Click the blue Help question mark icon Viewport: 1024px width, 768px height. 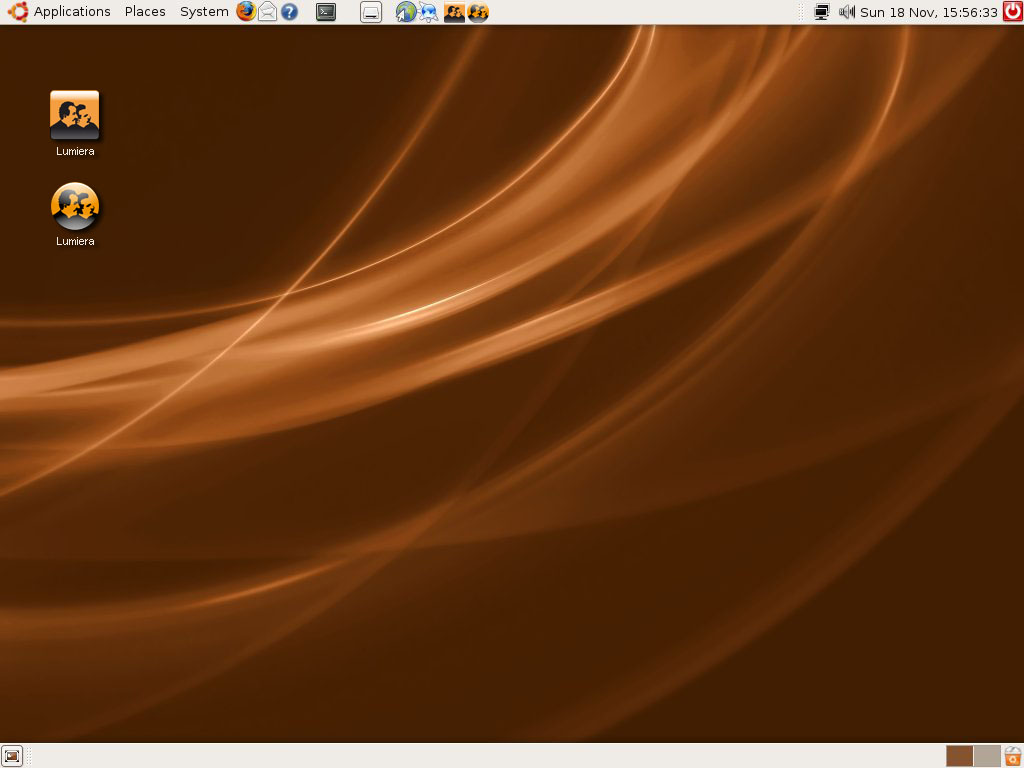pos(289,12)
